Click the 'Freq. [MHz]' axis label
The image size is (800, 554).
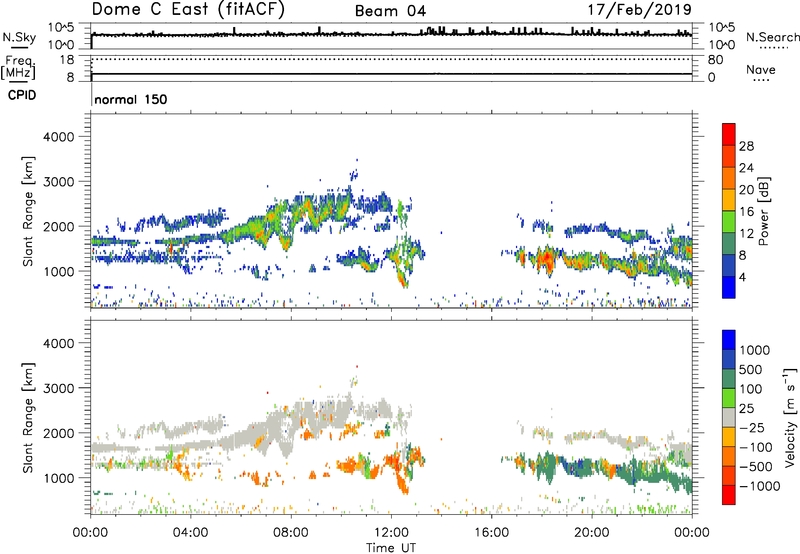point(18,68)
